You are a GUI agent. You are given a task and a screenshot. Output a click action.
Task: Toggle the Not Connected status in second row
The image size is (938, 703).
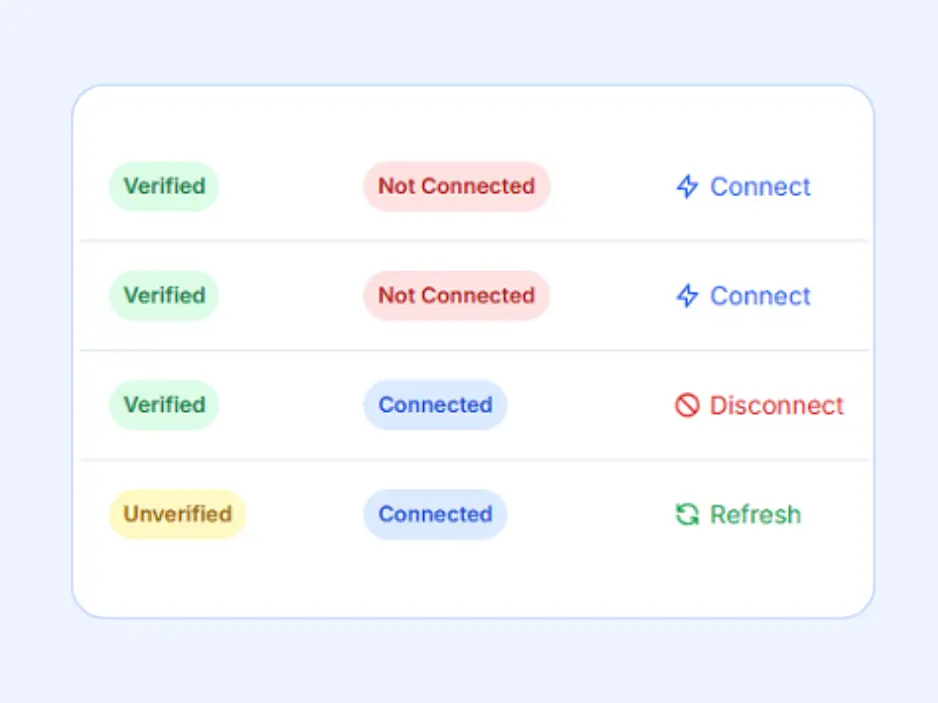[x=456, y=296]
